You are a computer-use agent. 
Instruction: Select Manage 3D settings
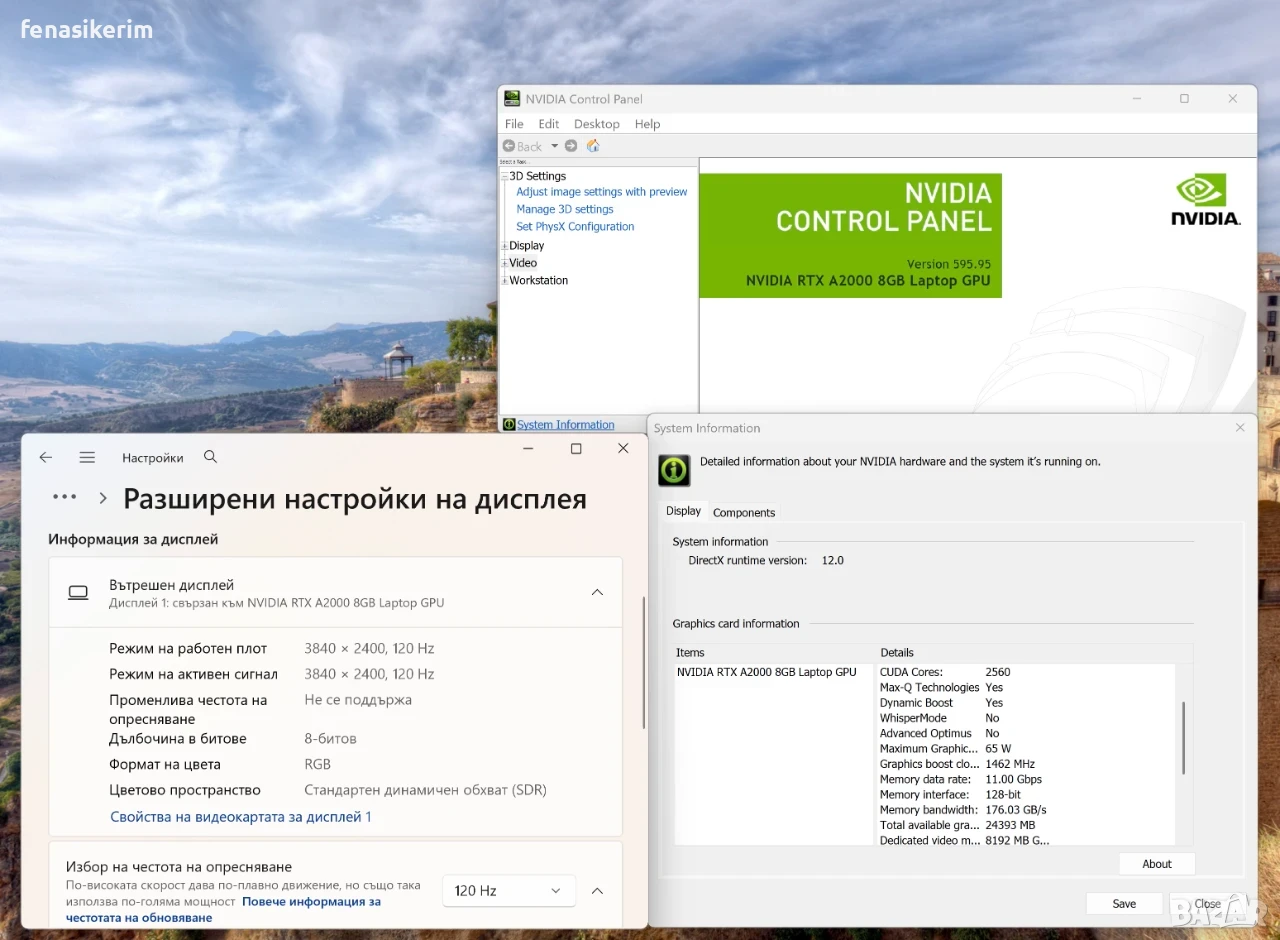[x=565, y=209]
